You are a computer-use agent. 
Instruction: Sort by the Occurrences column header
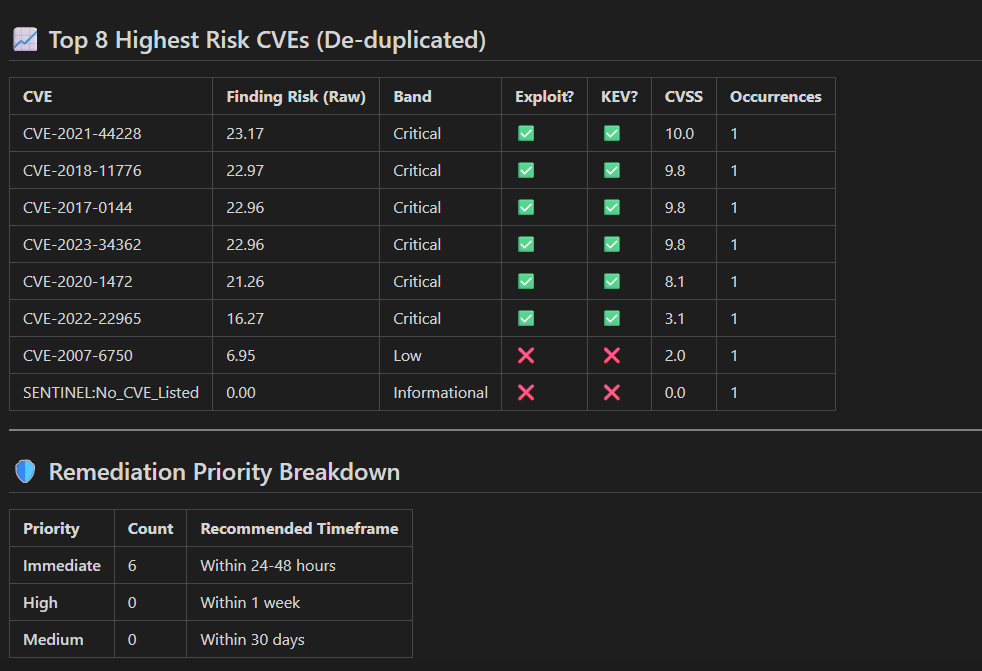point(774,96)
